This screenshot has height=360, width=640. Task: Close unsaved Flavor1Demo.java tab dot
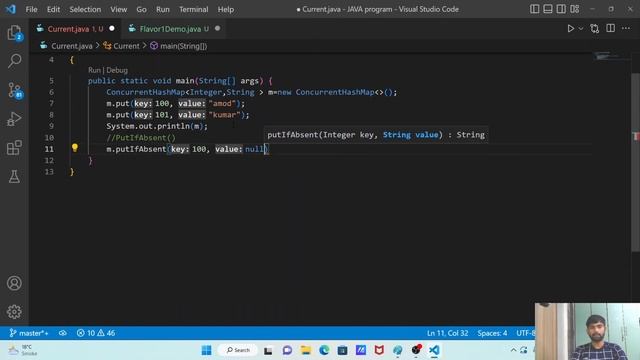[x=218, y=29]
